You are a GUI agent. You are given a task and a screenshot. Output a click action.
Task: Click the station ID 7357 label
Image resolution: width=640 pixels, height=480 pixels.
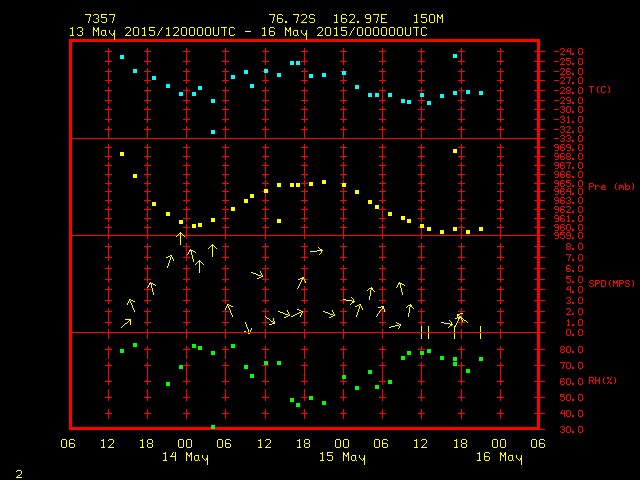(99, 19)
